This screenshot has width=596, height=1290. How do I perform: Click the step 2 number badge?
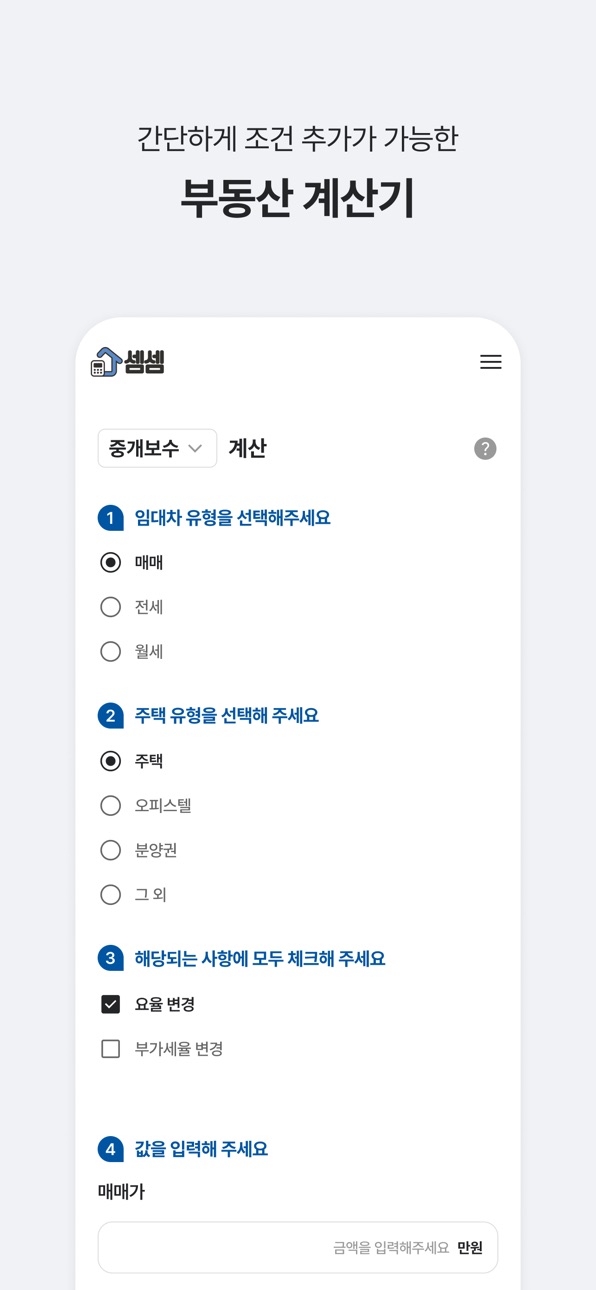click(111, 716)
